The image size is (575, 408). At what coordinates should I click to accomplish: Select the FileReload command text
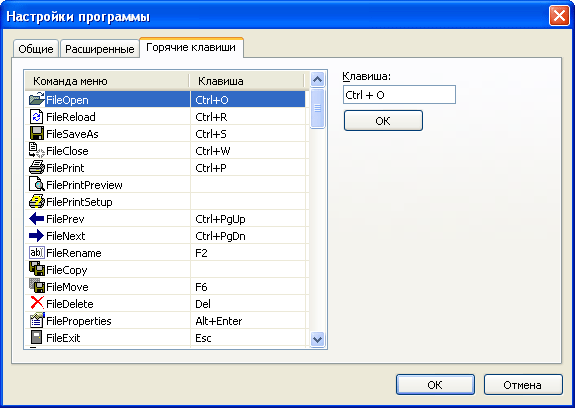[x=71, y=117]
